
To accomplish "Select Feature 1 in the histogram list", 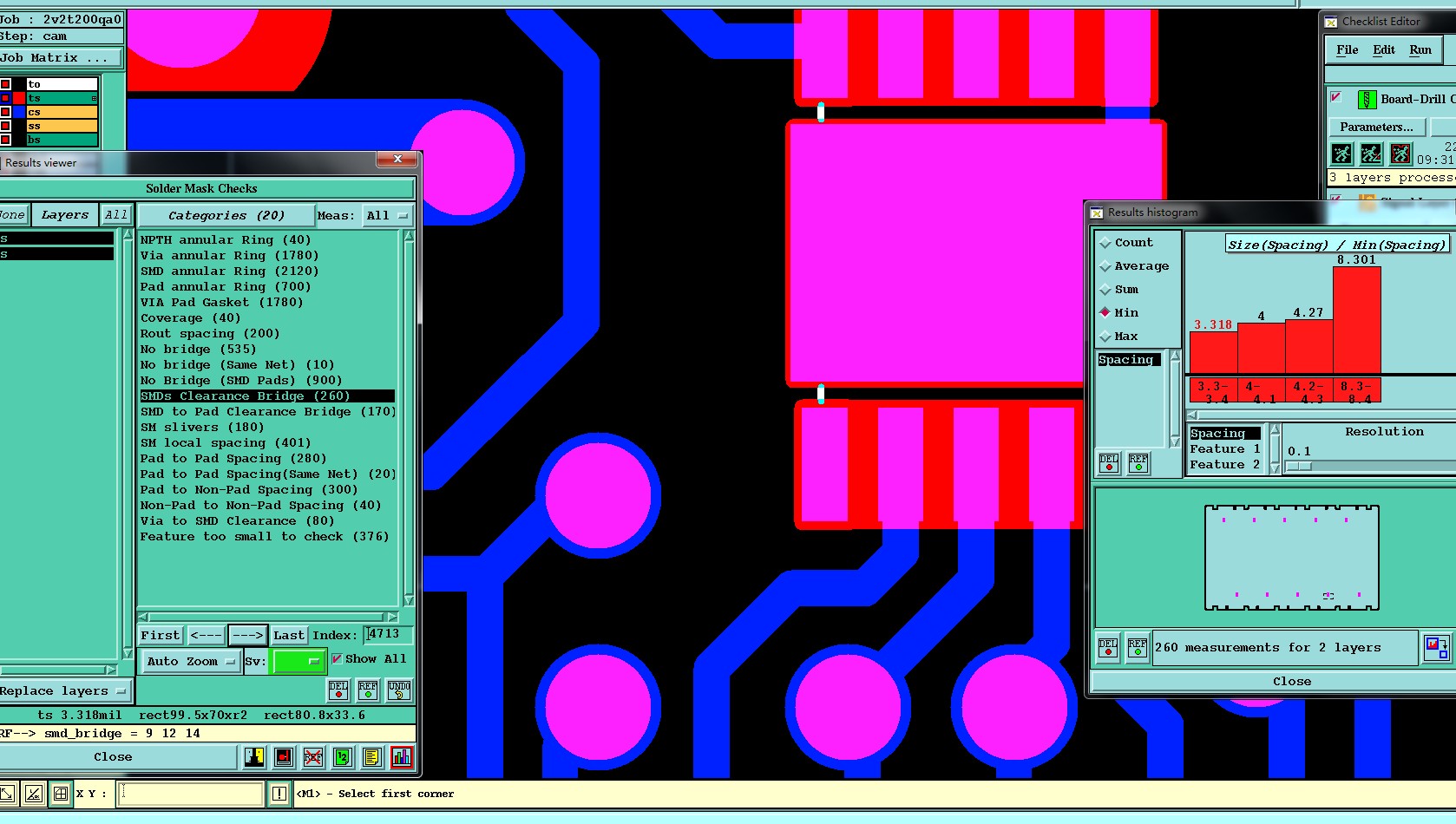I will tap(1224, 448).
